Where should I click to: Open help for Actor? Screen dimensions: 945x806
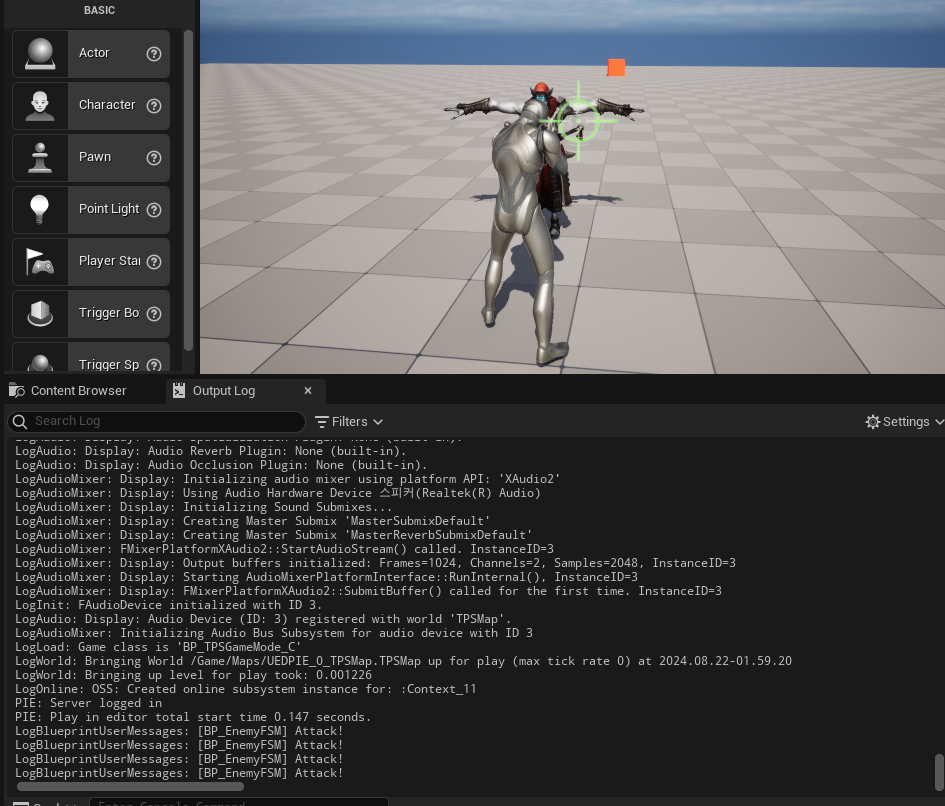(154, 54)
